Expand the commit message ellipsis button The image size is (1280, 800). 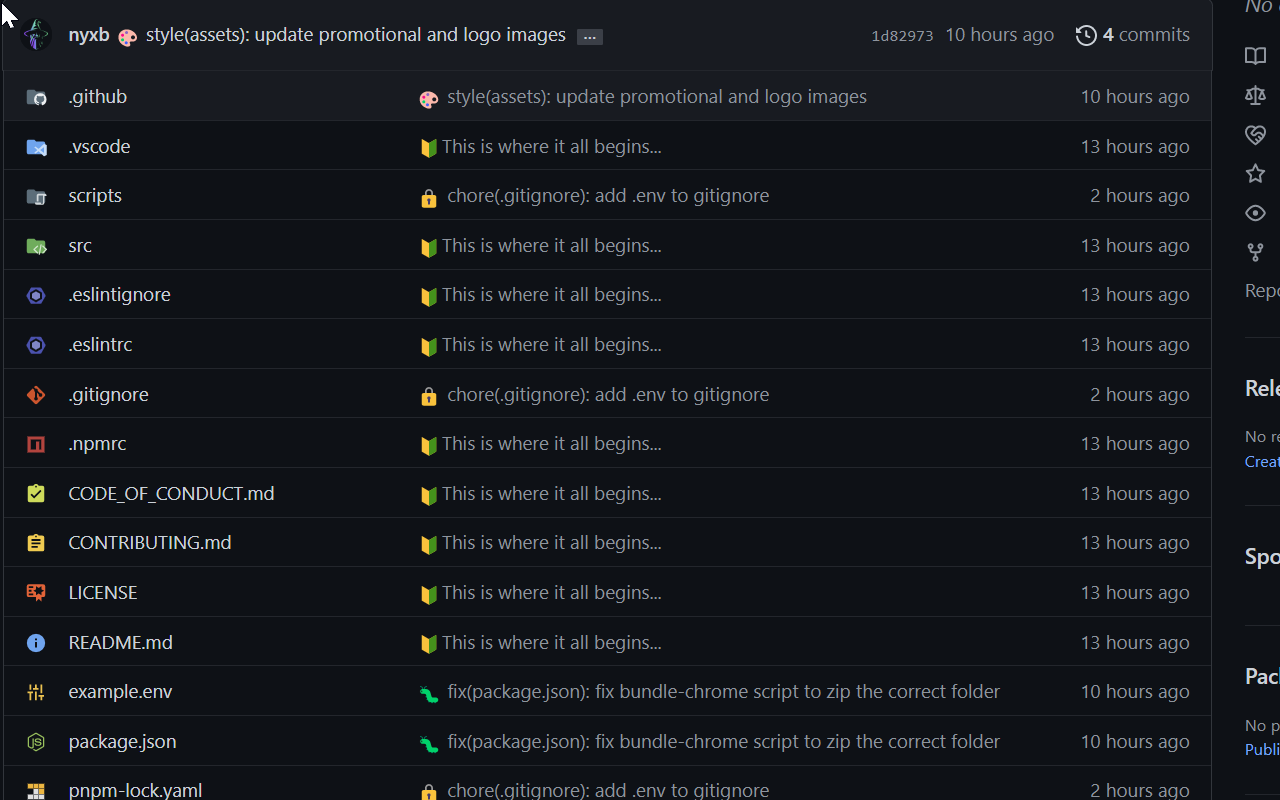tap(589, 37)
